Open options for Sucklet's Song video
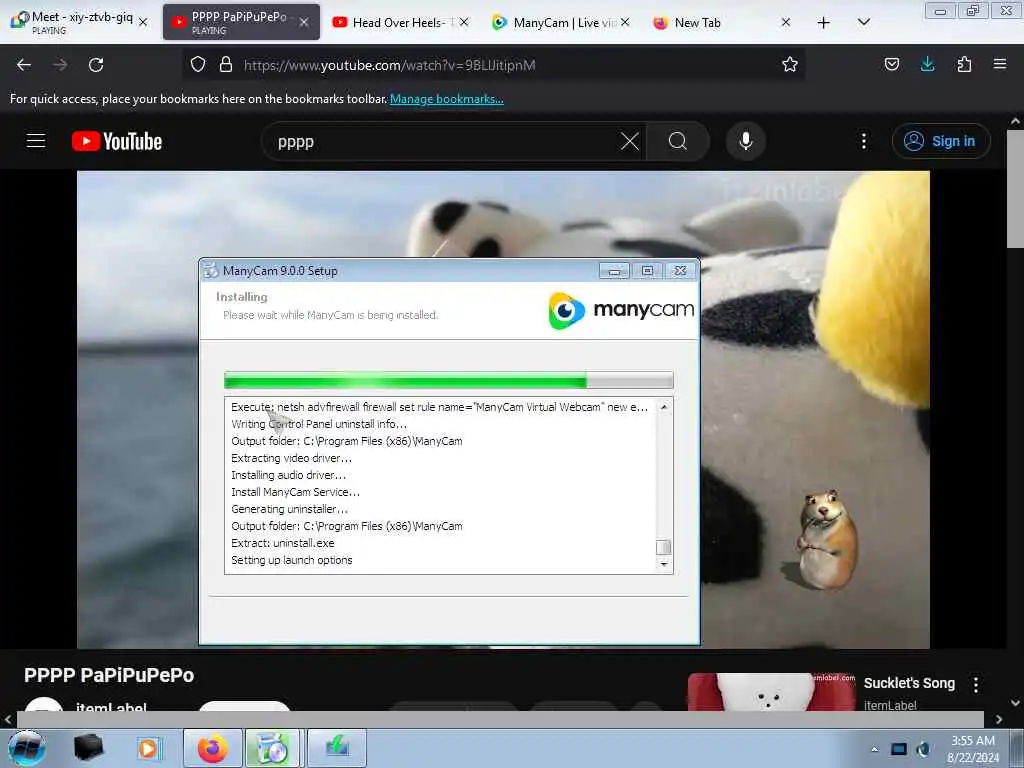 click(975, 684)
